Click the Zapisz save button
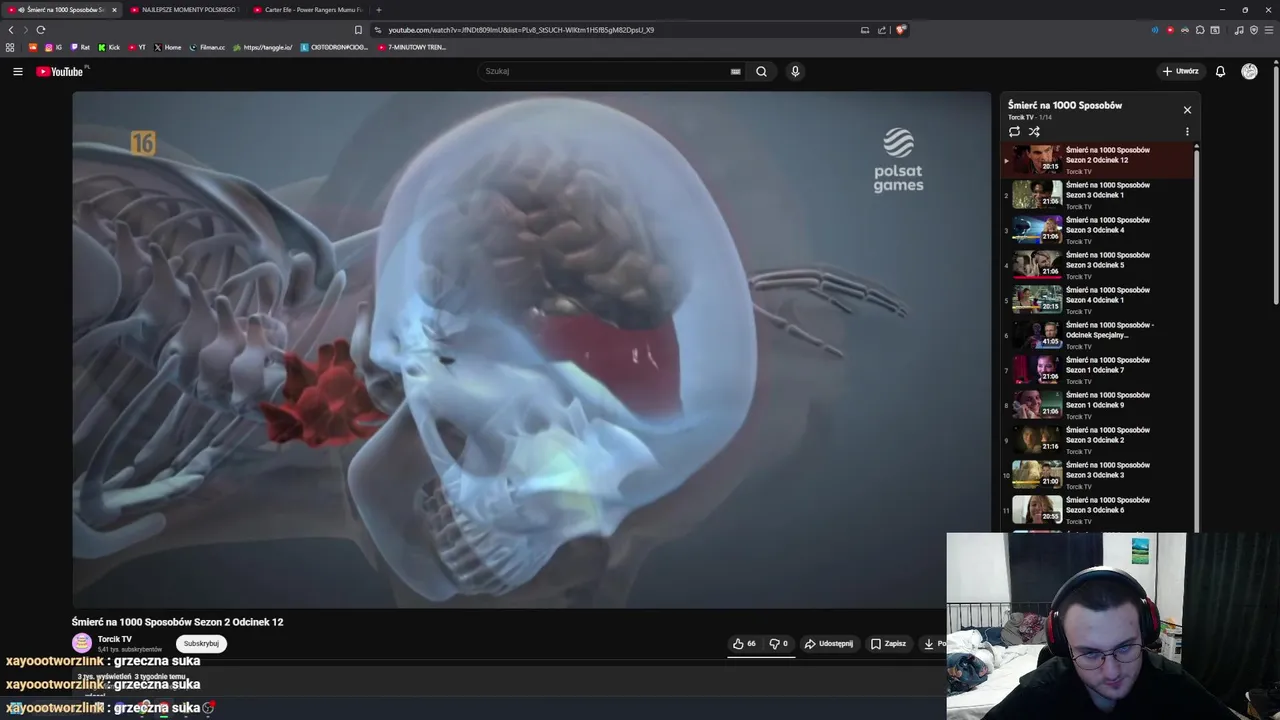This screenshot has width=1280, height=720. point(888,644)
